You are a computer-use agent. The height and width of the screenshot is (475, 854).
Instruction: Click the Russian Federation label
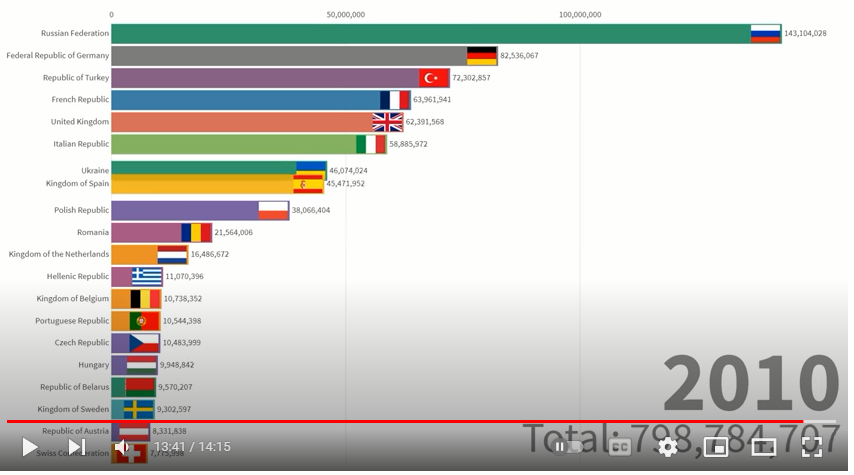(75, 33)
